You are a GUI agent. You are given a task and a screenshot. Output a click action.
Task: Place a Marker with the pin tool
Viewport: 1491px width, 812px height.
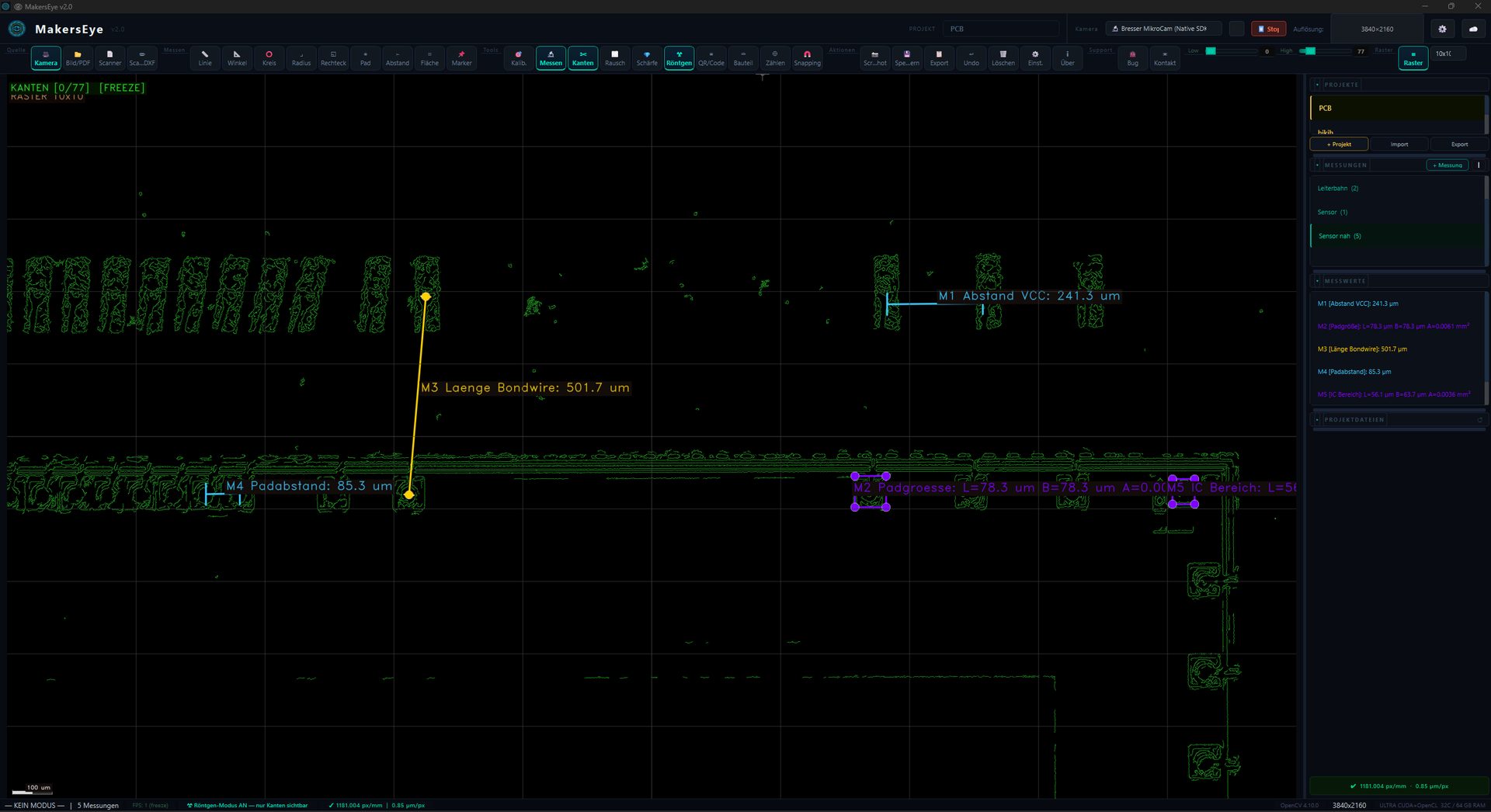461,58
